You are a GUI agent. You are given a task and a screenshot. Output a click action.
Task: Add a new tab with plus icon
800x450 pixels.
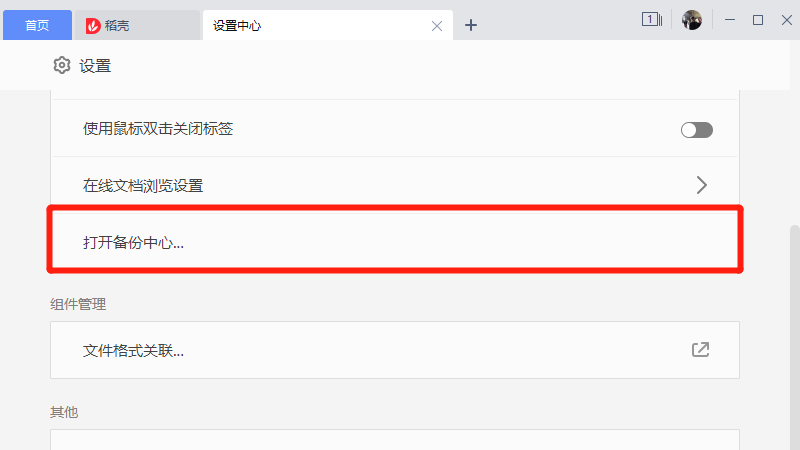point(471,25)
